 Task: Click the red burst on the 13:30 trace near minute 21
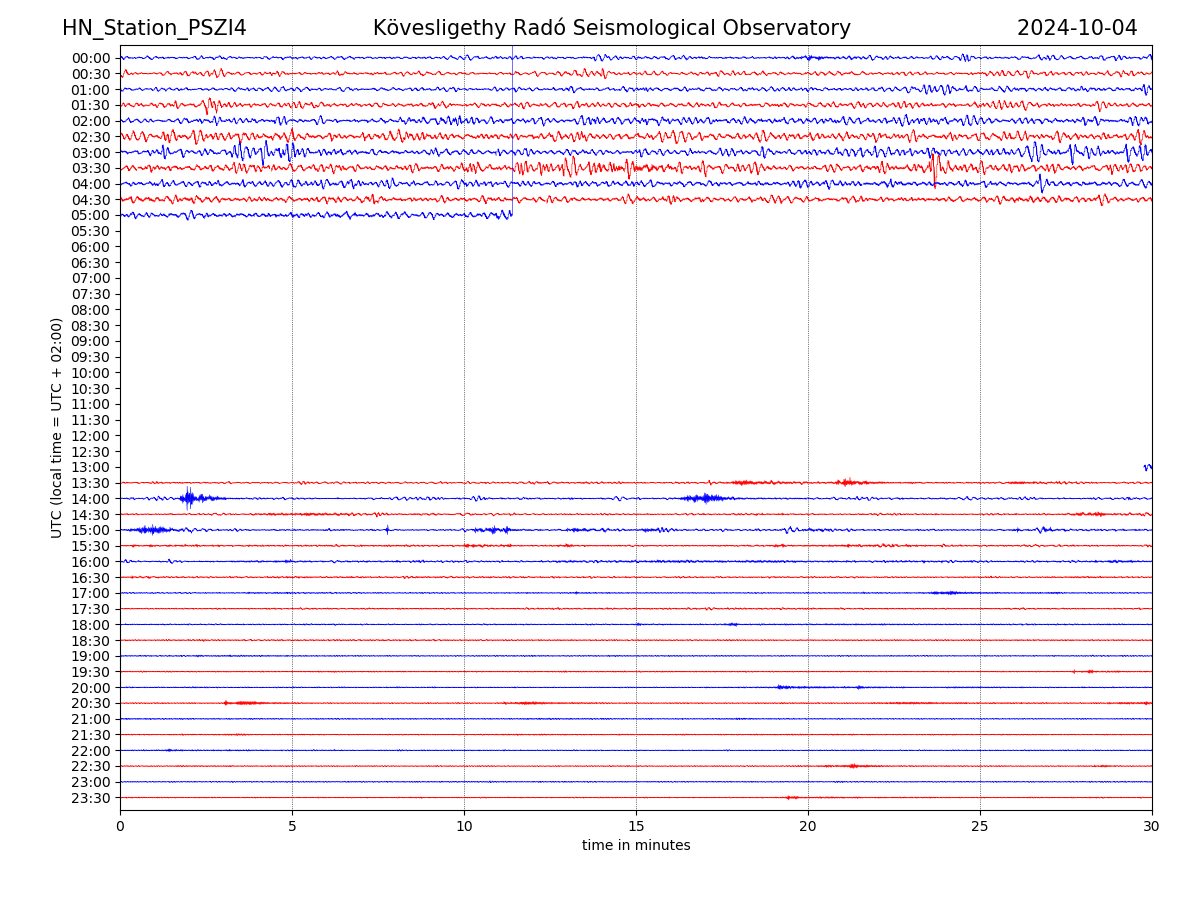click(847, 483)
